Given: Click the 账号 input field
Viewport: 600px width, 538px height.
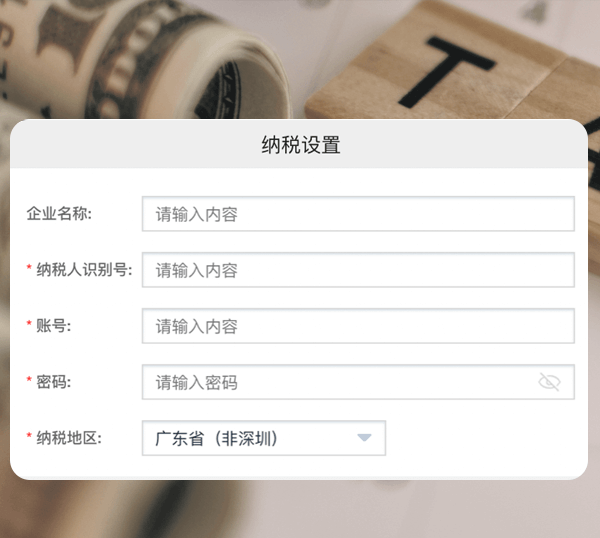Looking at the screenshot, I should (358, 326).
